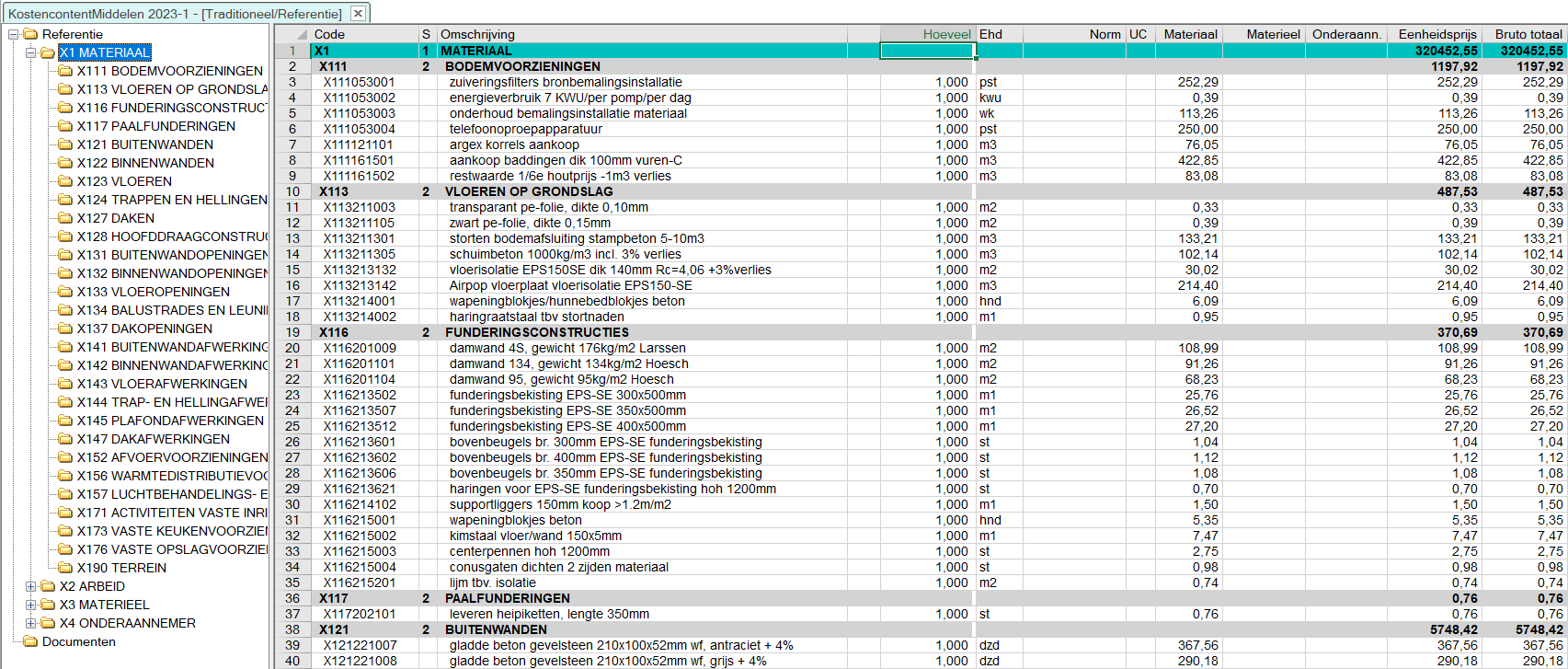Click folder icon of X128 HOOFDDRAAGCONSTRUCTIES

tap(65, 236)
